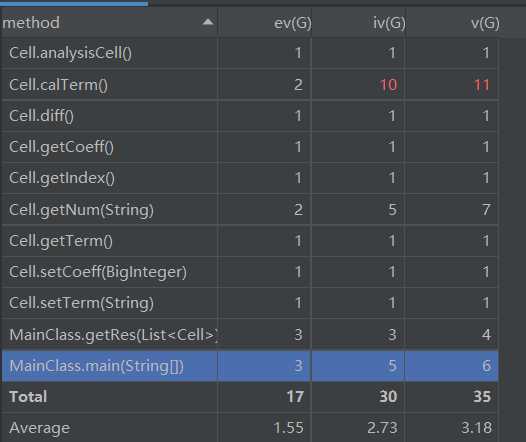Click the sort arrow in method header
The width and height of the screenshot is (526, 442).
208,22
